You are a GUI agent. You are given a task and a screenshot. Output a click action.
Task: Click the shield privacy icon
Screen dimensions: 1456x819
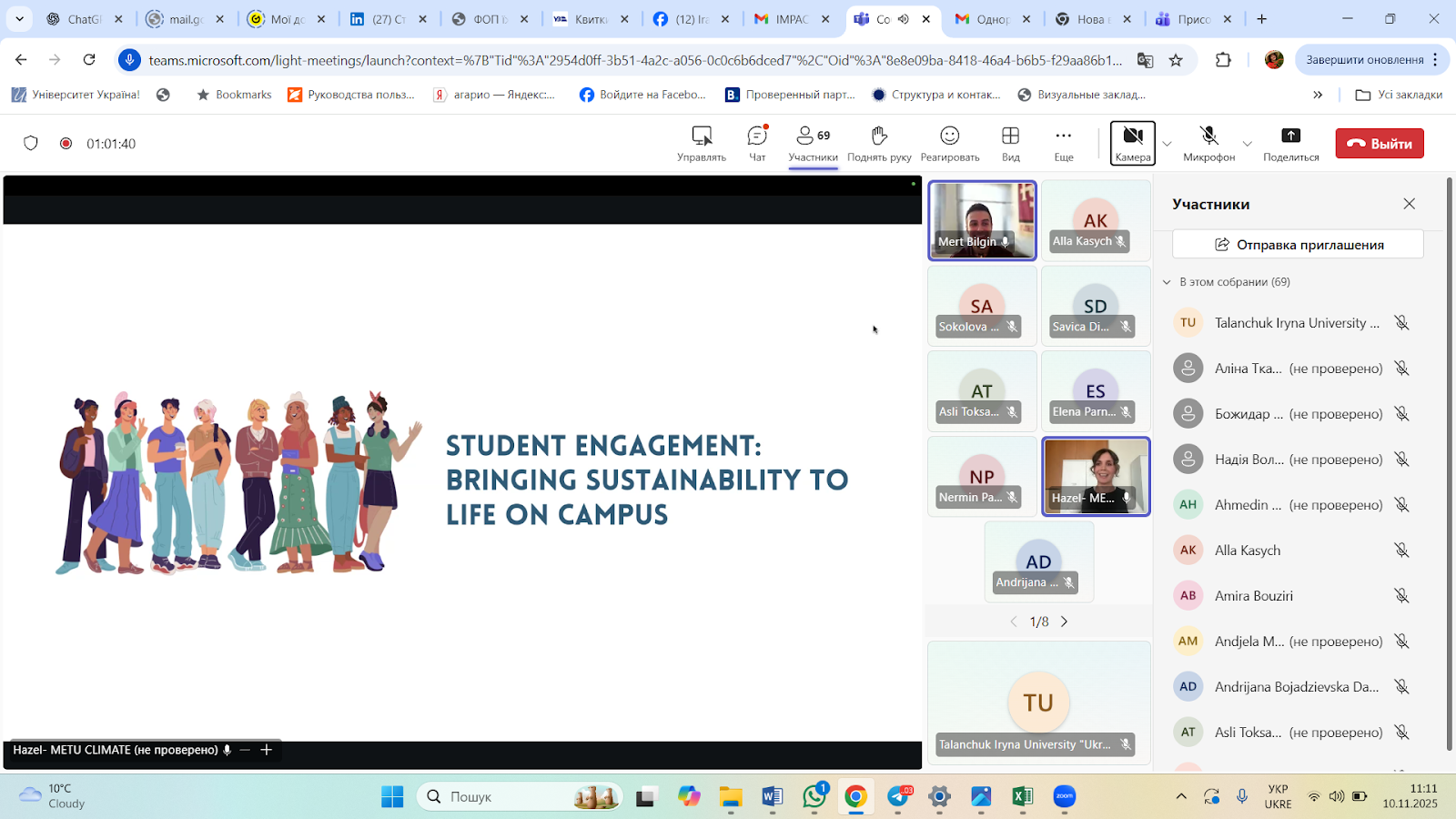31,143
